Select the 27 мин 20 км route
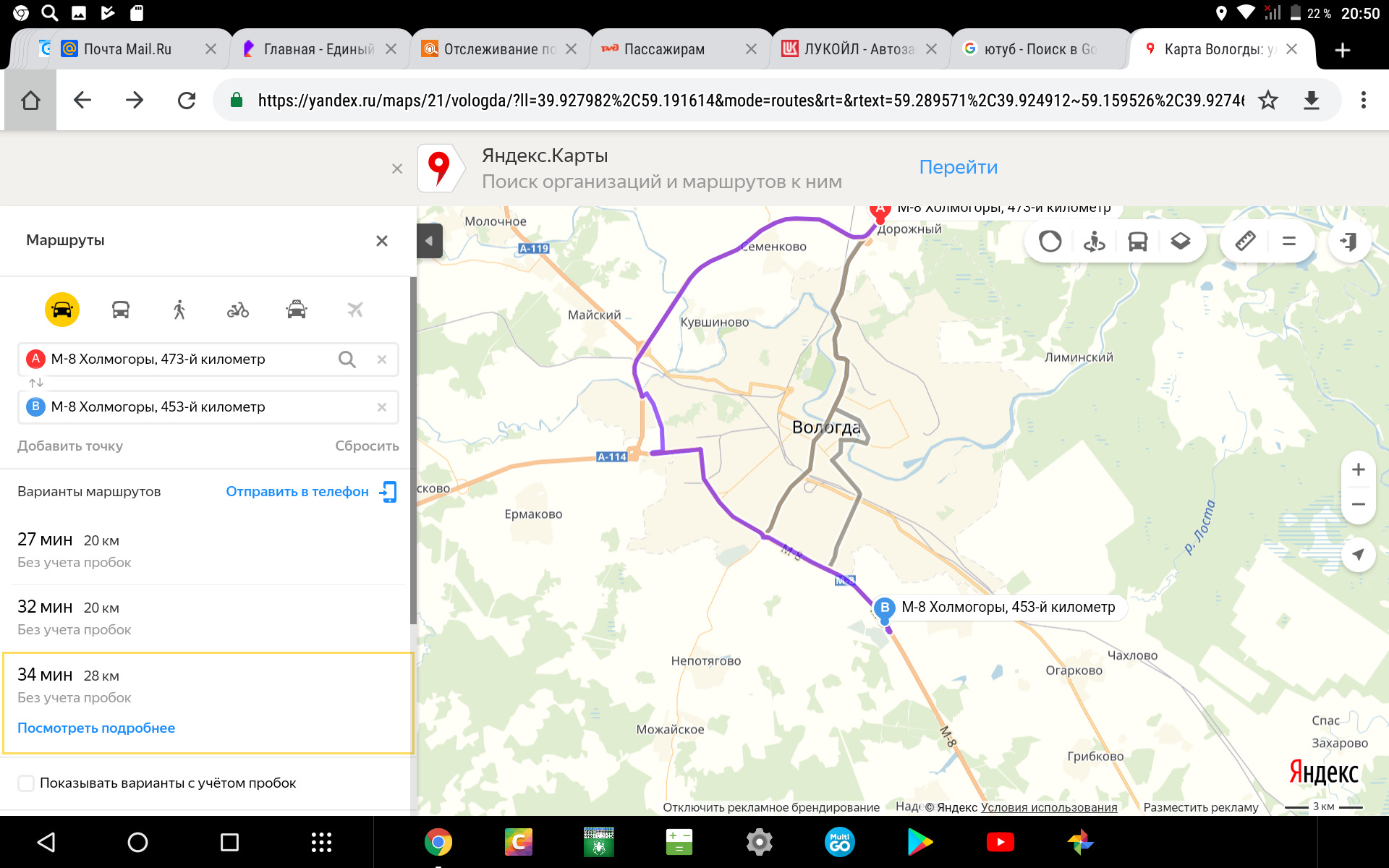The width and height of the screenshot is (1389, 868). 208,550
